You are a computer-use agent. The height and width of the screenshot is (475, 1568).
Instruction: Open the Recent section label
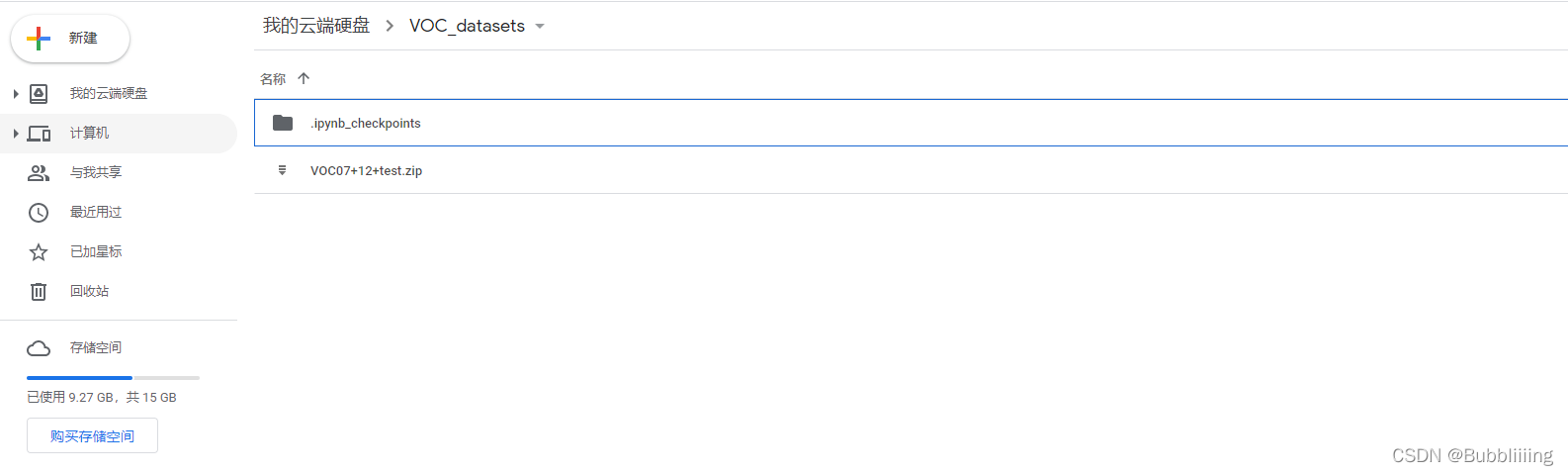(96, 212)
